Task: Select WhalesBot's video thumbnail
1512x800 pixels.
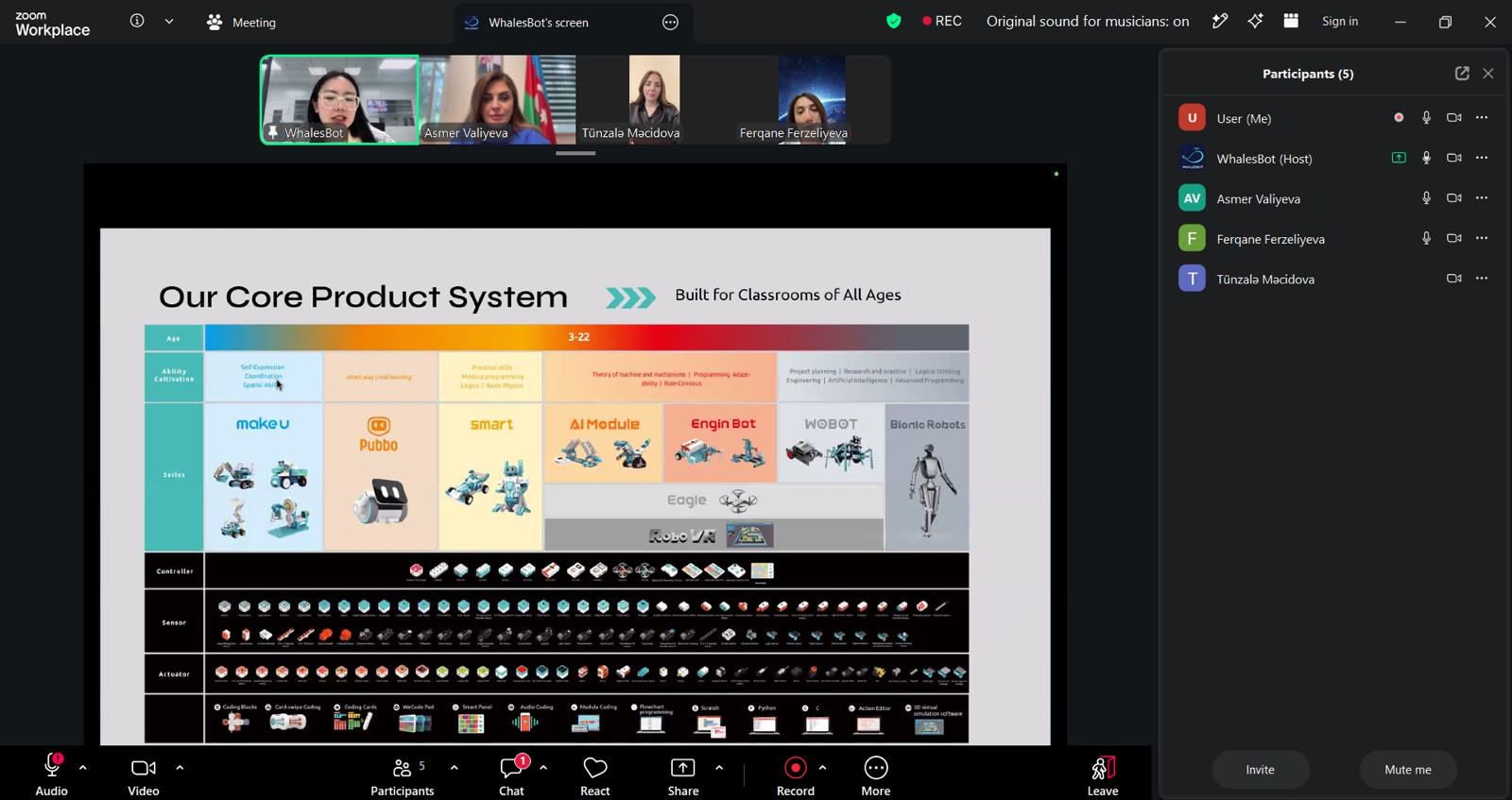Action: [x=339, y=99]
